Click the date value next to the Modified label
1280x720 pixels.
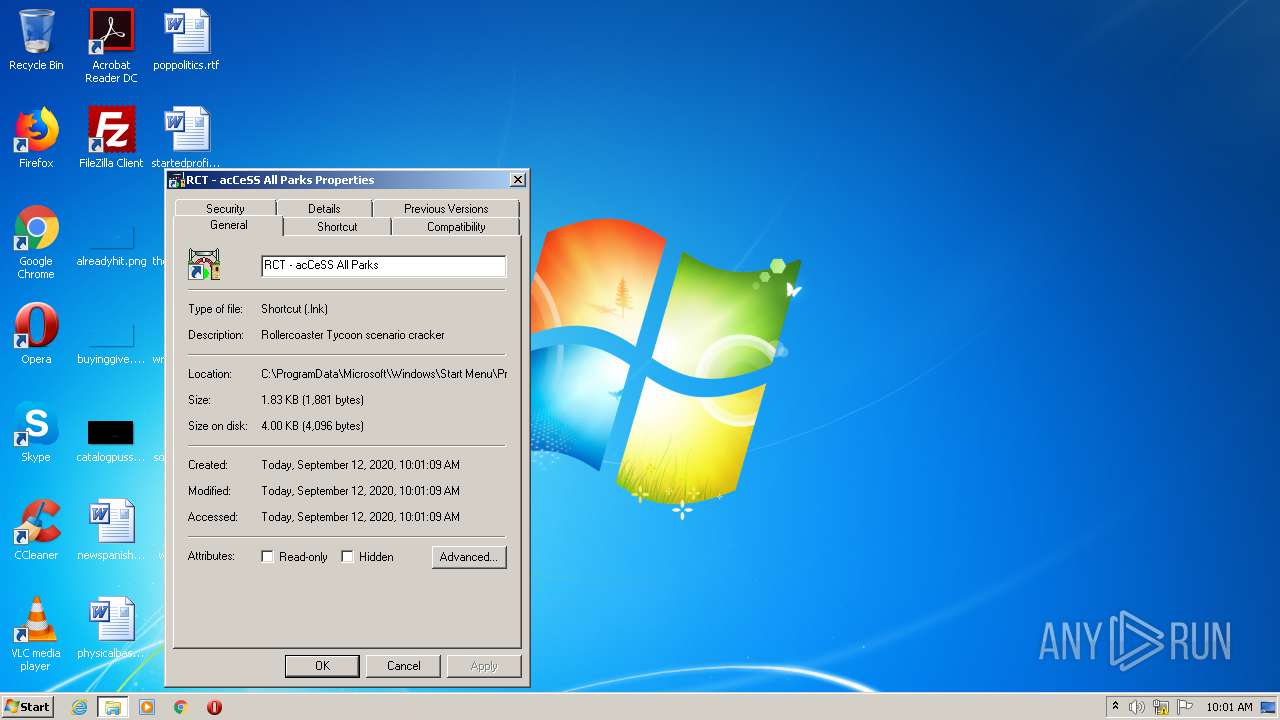[360, 491]
